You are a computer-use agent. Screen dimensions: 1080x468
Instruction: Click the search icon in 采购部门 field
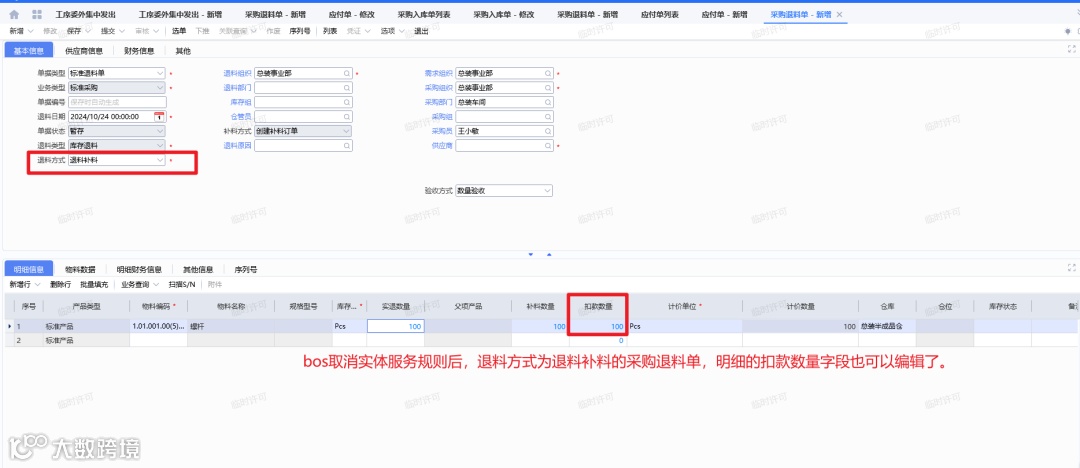[548, 102]
